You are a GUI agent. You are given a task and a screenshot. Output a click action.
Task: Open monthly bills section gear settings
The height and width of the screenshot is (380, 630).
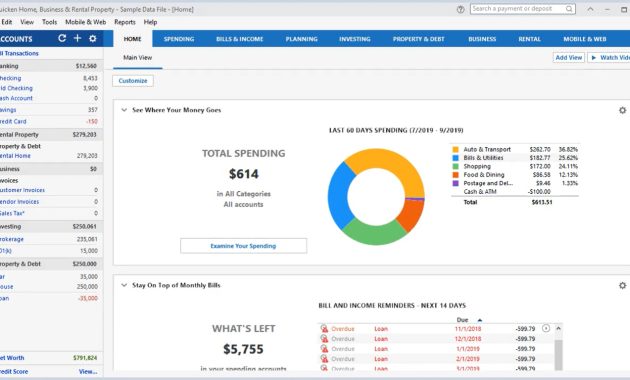click(622, 285)
